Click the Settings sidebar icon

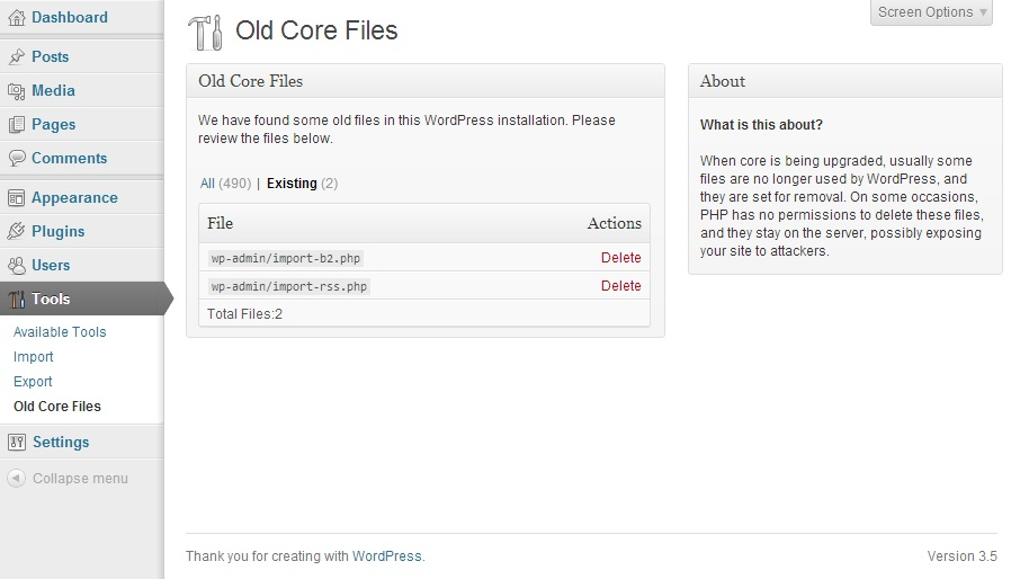16,441
